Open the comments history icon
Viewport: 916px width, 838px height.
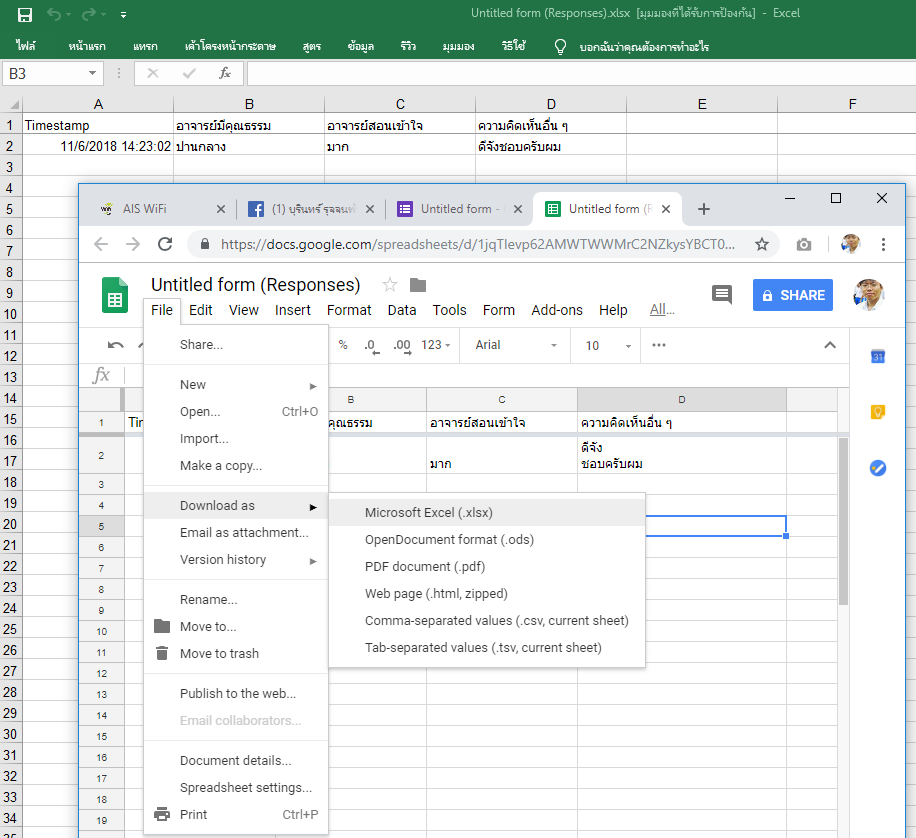pos(721,294)
